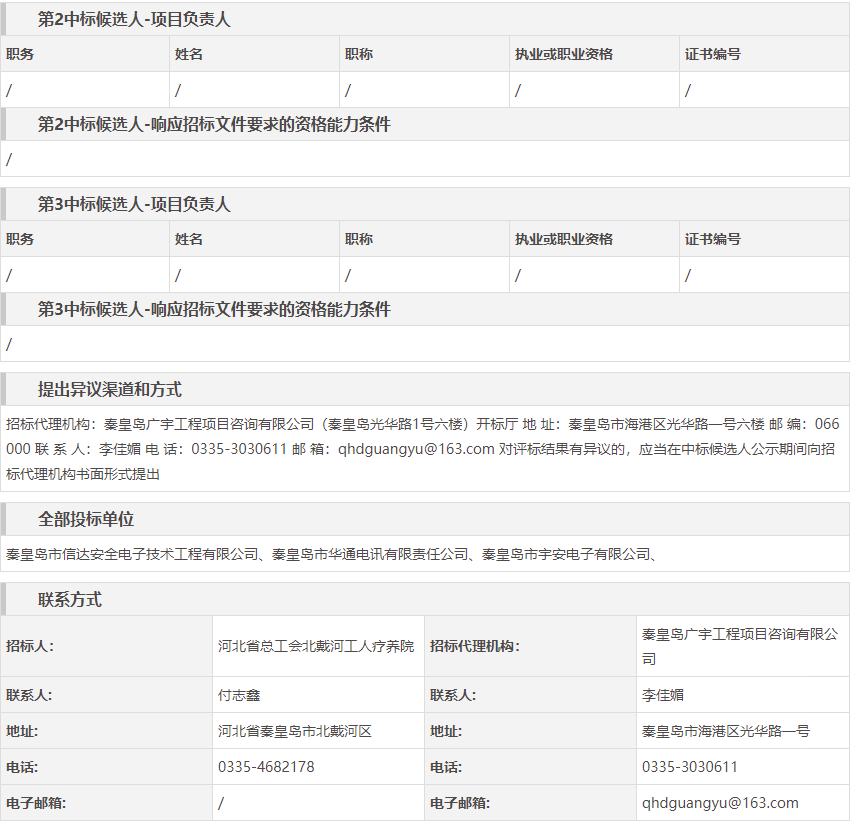
Task: Click the 河北省总工会北戴河工人疗养院 cell
Action: coord(315,646)
